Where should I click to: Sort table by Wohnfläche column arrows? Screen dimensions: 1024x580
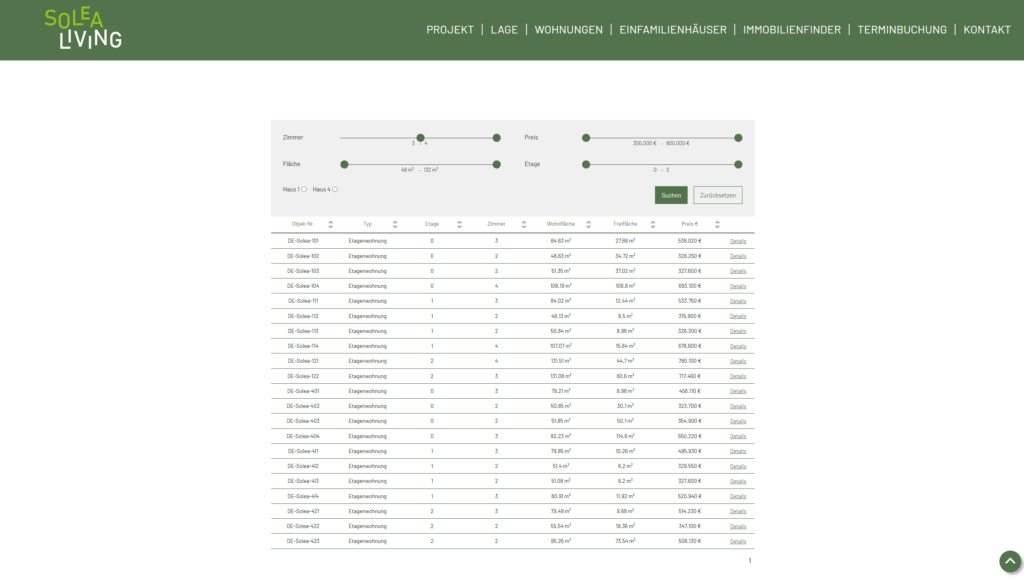tap(588, 224)
